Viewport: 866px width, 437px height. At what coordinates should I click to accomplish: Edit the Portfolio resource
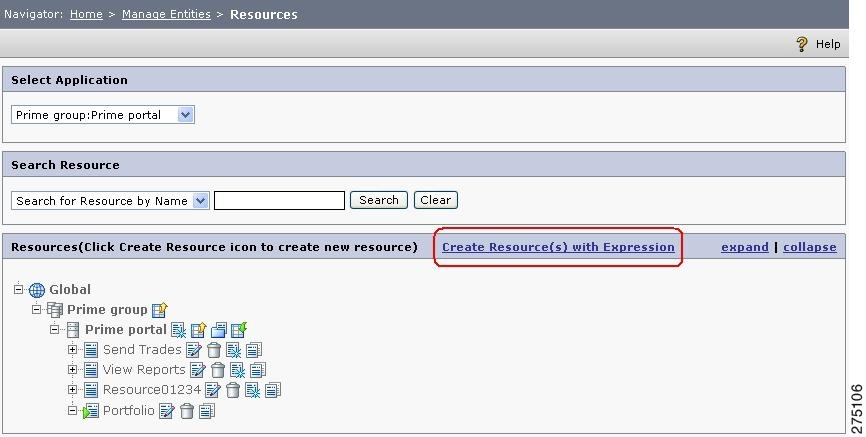[166, 411]
